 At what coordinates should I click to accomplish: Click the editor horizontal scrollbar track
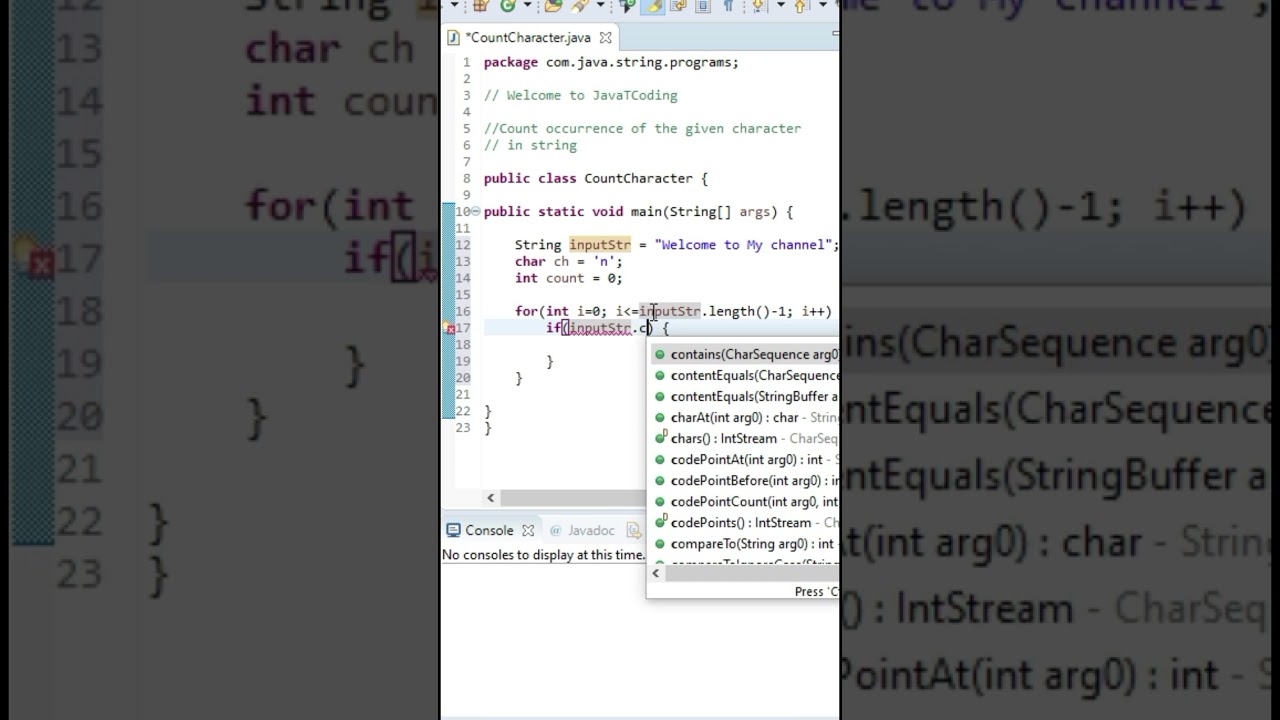(572, 497)
